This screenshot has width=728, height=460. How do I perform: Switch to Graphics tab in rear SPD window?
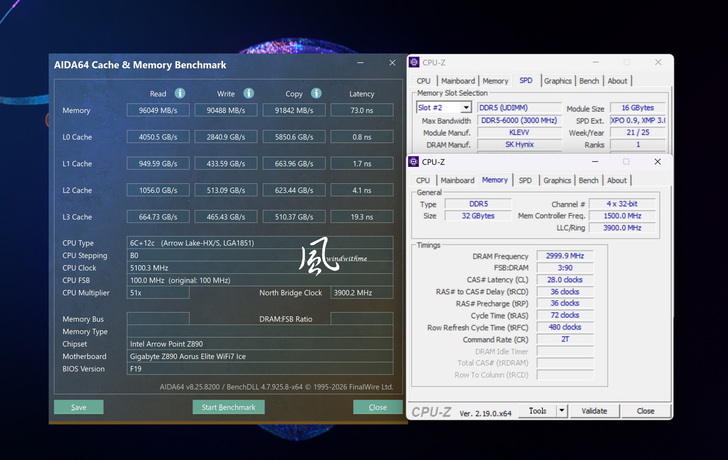pos(557,81)
